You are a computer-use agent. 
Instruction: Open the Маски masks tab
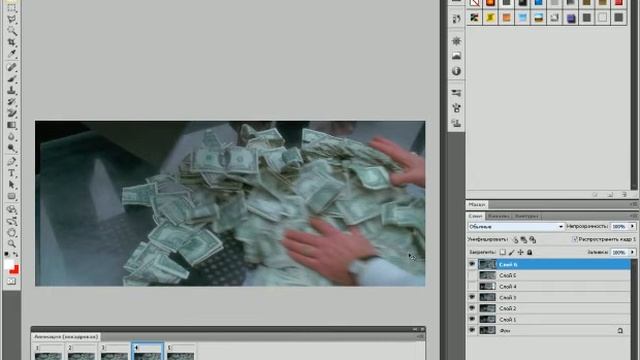coord(477,204)
